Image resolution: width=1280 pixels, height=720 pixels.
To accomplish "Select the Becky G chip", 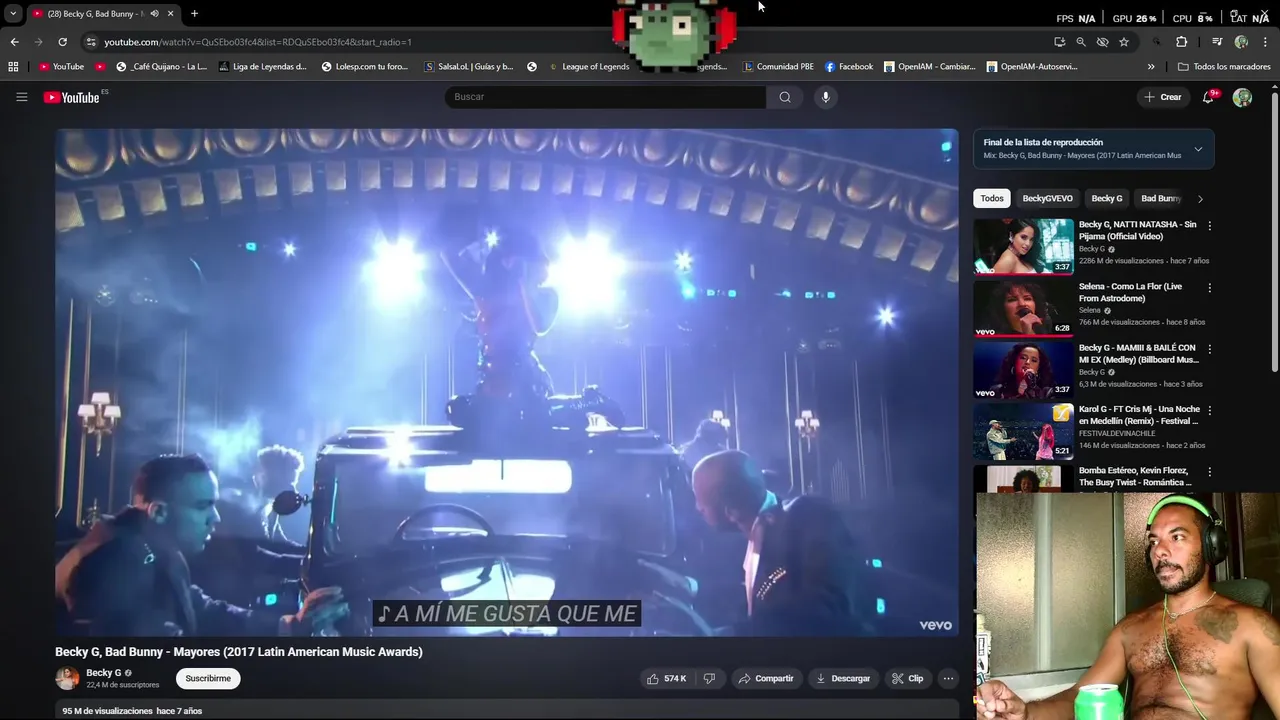I will click(1107, 198).
